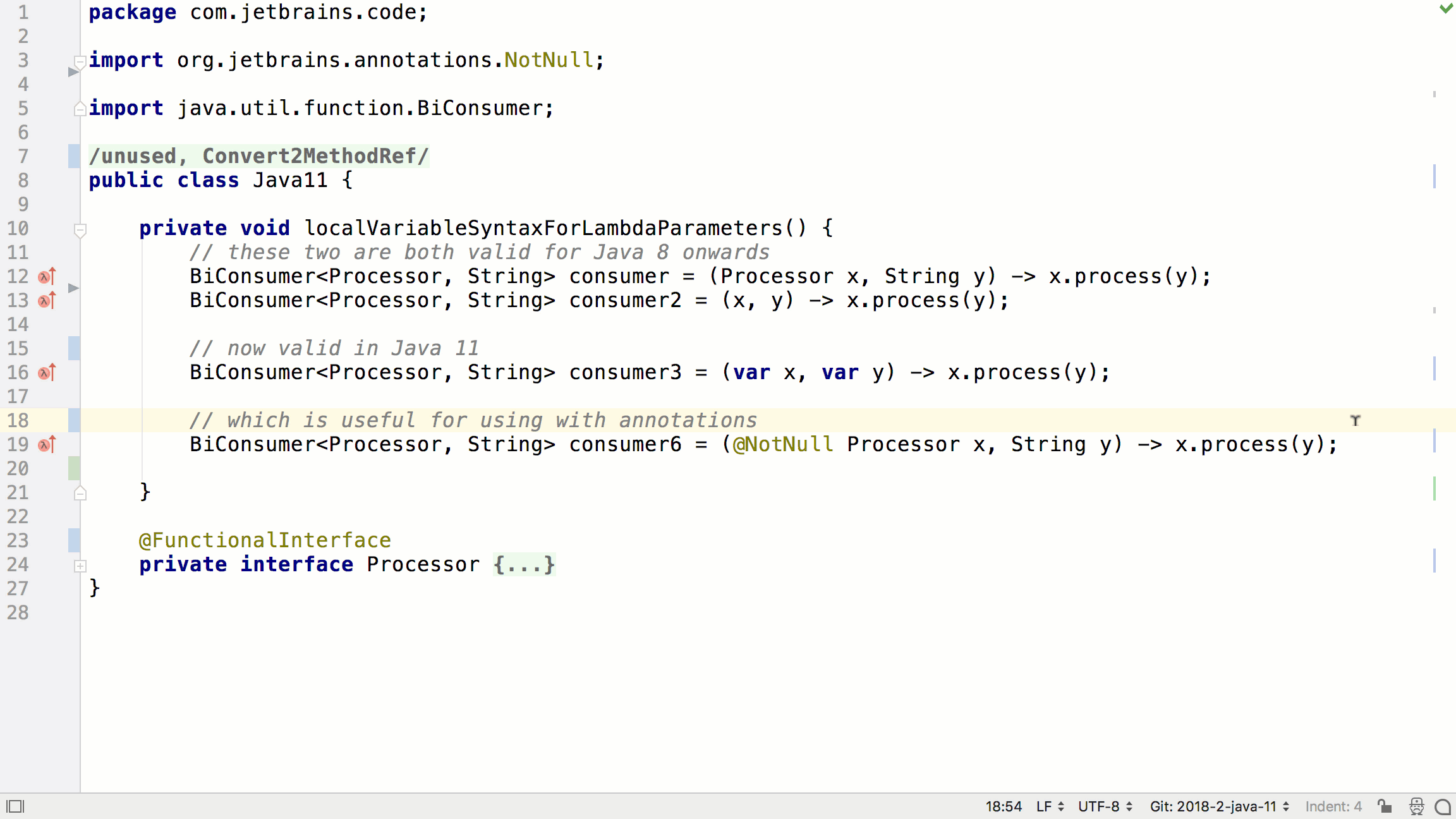Click the gray arrow gutter marker near line 13

tap(74, 289)
